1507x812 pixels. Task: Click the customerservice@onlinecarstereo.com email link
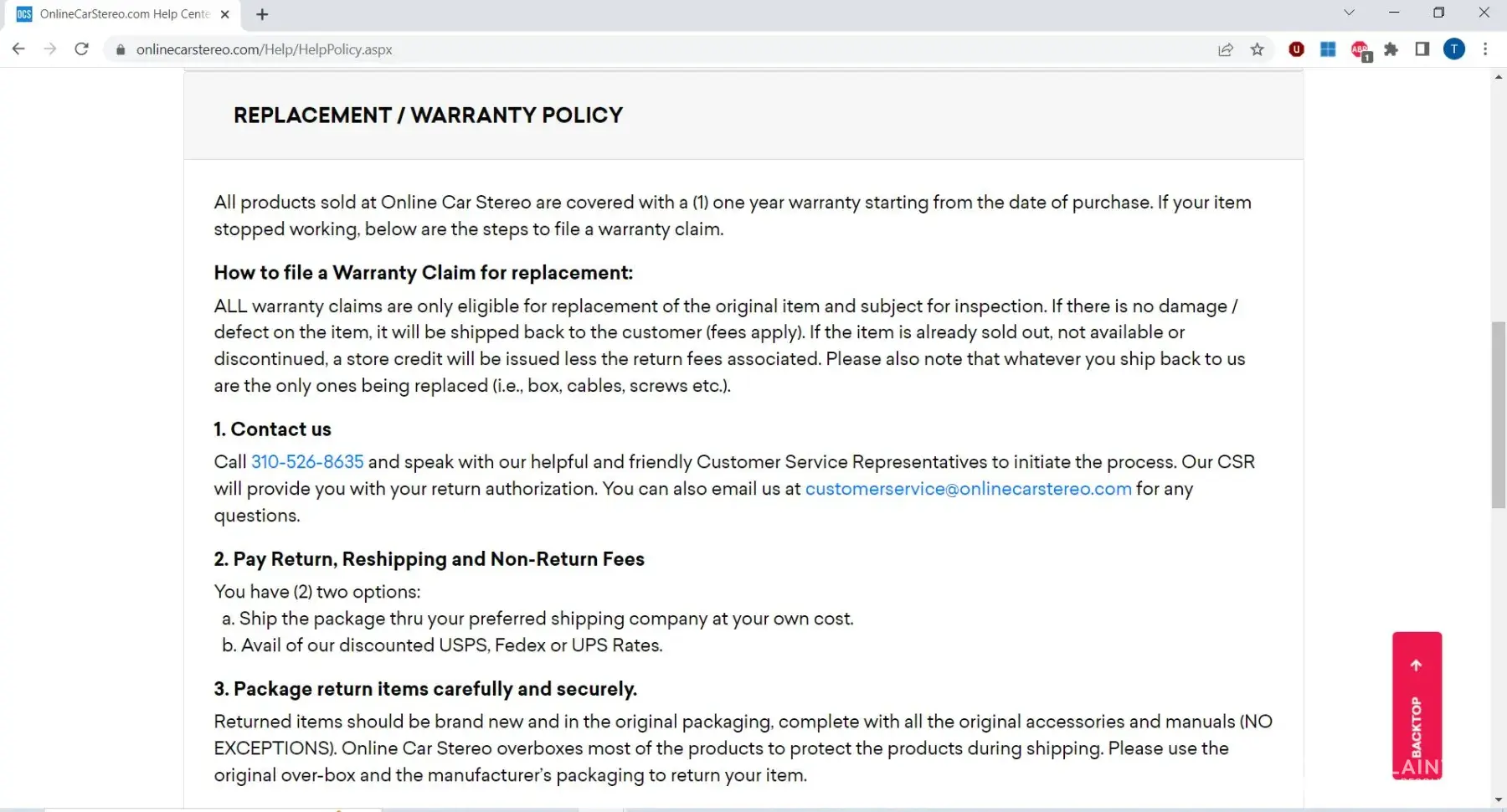coord(968,489)
